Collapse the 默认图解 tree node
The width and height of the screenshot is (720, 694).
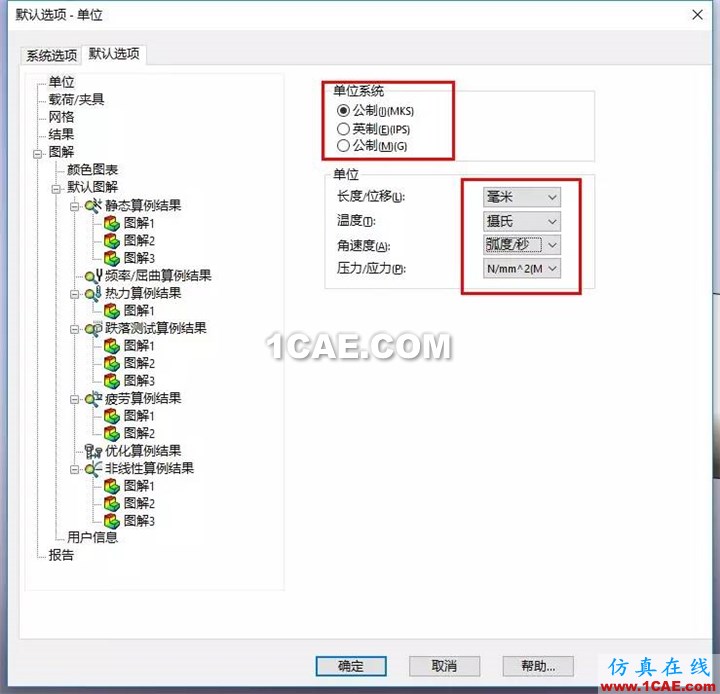click(x=57, y=188)
